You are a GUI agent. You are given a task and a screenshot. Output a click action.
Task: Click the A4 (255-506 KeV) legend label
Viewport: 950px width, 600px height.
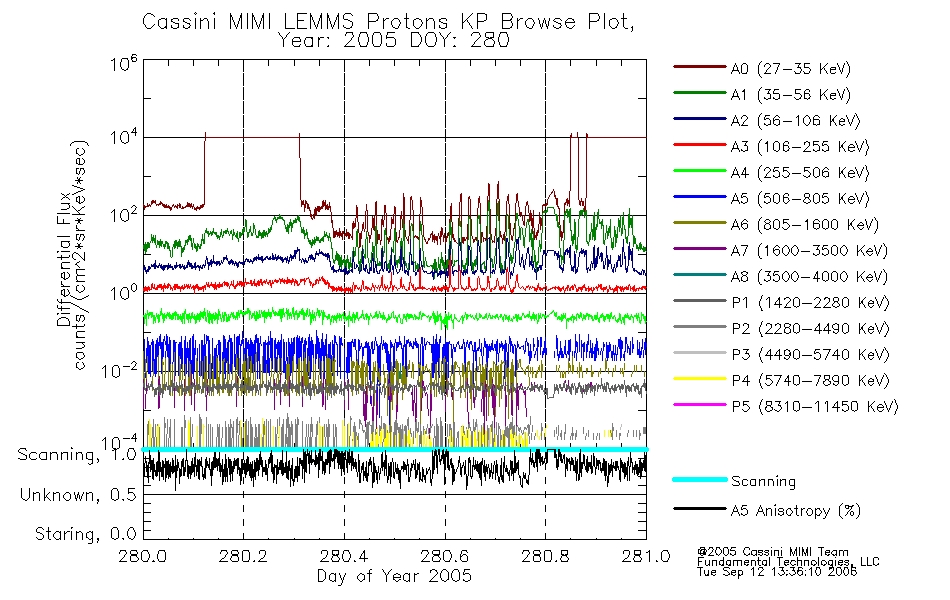coord(800,173)
